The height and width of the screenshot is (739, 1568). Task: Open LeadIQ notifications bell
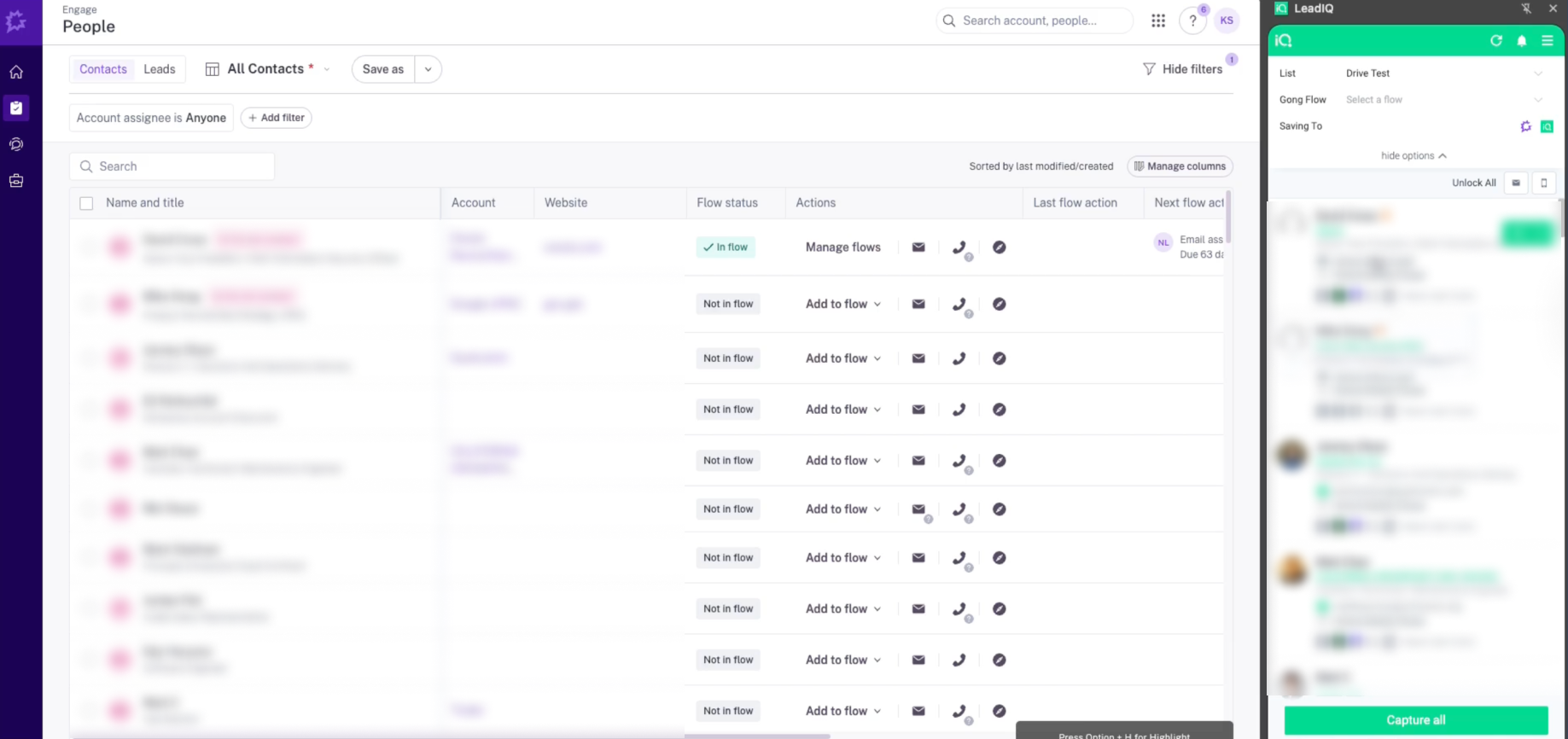point(1522,40)
